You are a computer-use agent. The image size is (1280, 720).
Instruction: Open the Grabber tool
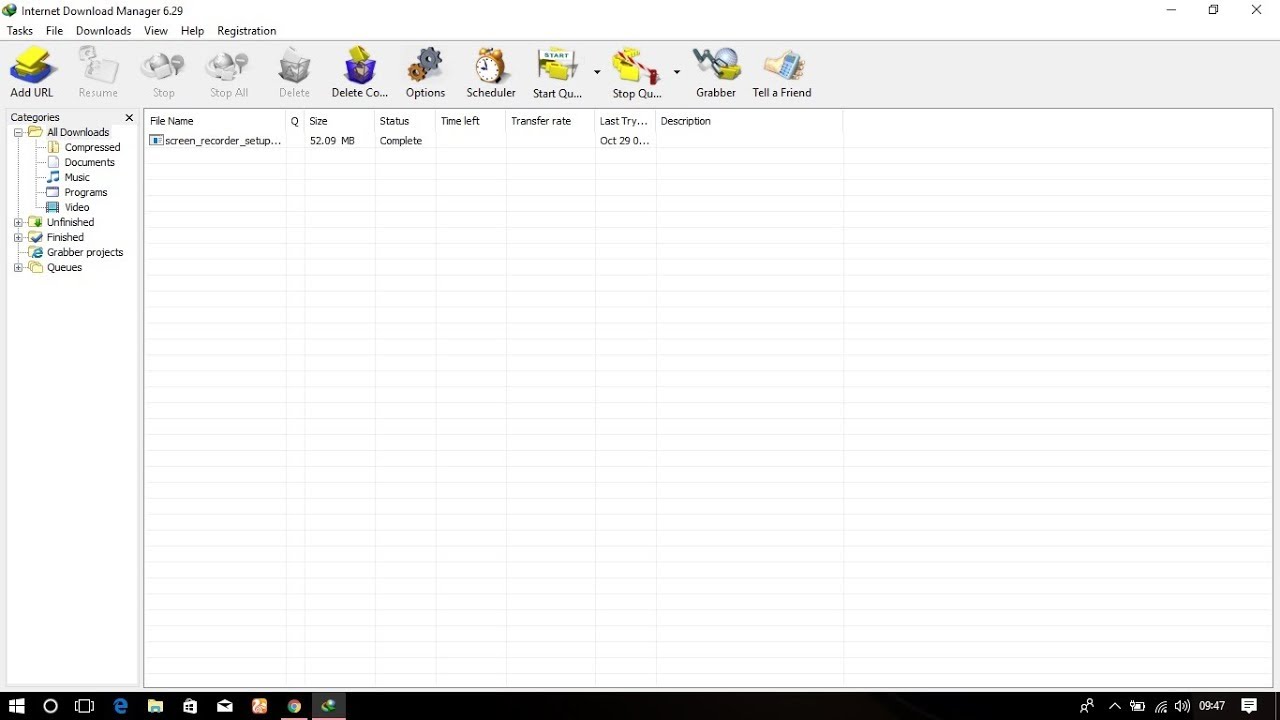(x=716, y=72)
